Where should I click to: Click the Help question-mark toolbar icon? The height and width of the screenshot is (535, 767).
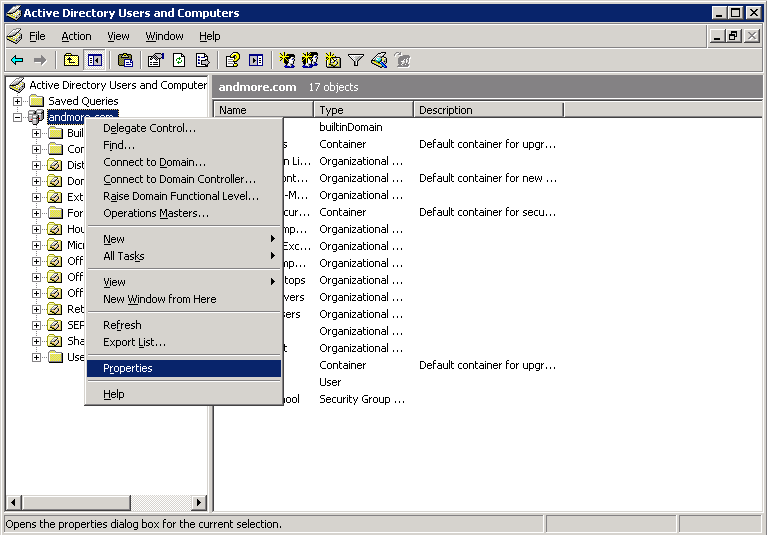point(232,60)
